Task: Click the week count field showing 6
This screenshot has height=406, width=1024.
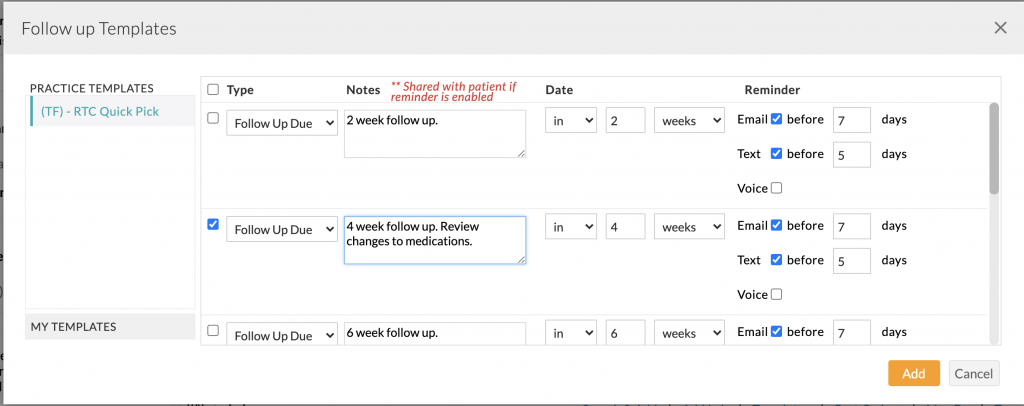Action: pyautogui.click(x=625, y=333)
